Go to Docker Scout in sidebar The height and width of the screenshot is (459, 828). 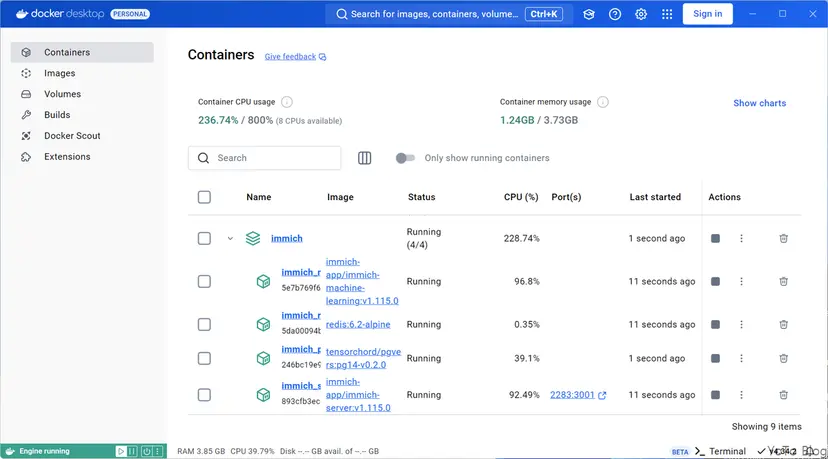82,136
